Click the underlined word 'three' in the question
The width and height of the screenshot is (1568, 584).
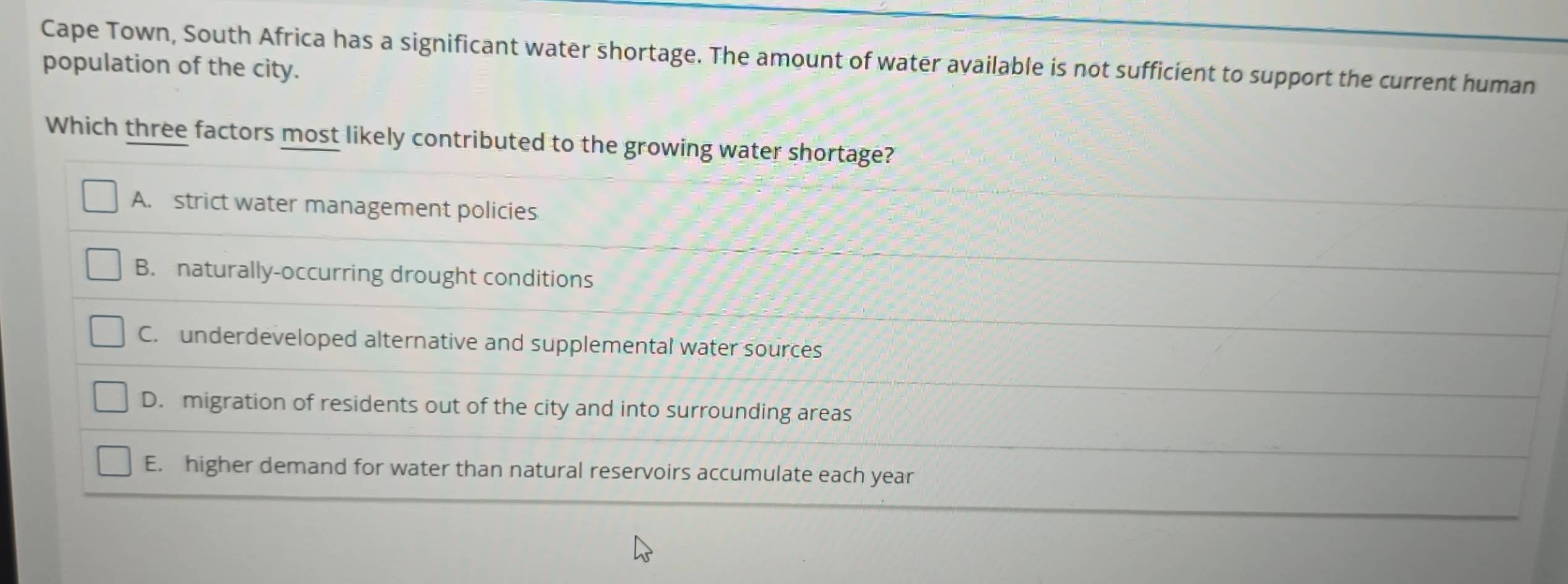tap(156, 129)
